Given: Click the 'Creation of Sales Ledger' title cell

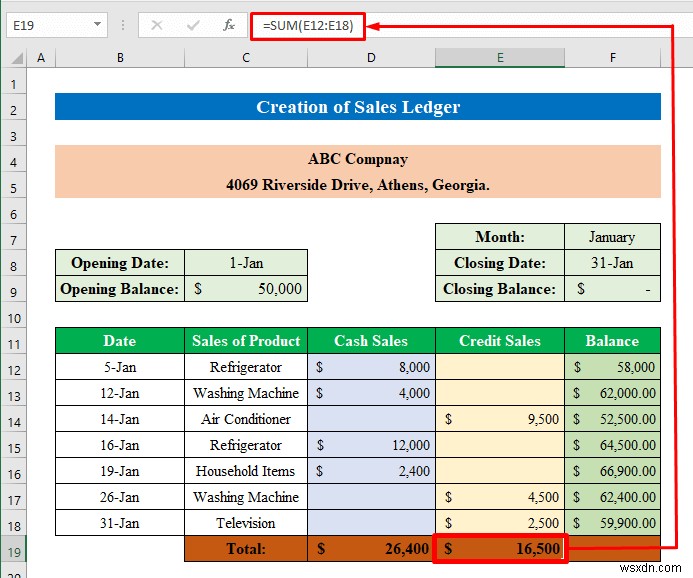Looking at the screenshot, I should [358, 106].
